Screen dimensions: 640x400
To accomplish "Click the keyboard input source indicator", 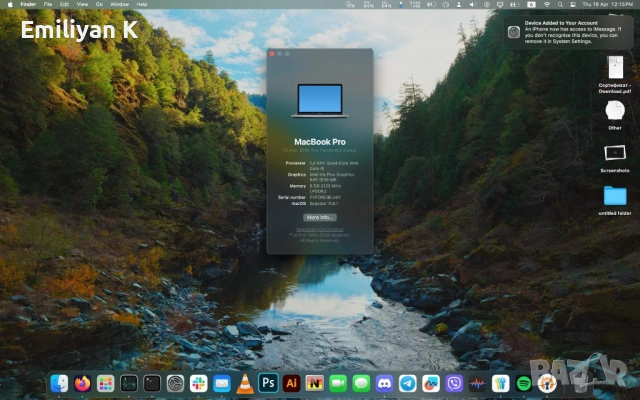I will [531, 4].
